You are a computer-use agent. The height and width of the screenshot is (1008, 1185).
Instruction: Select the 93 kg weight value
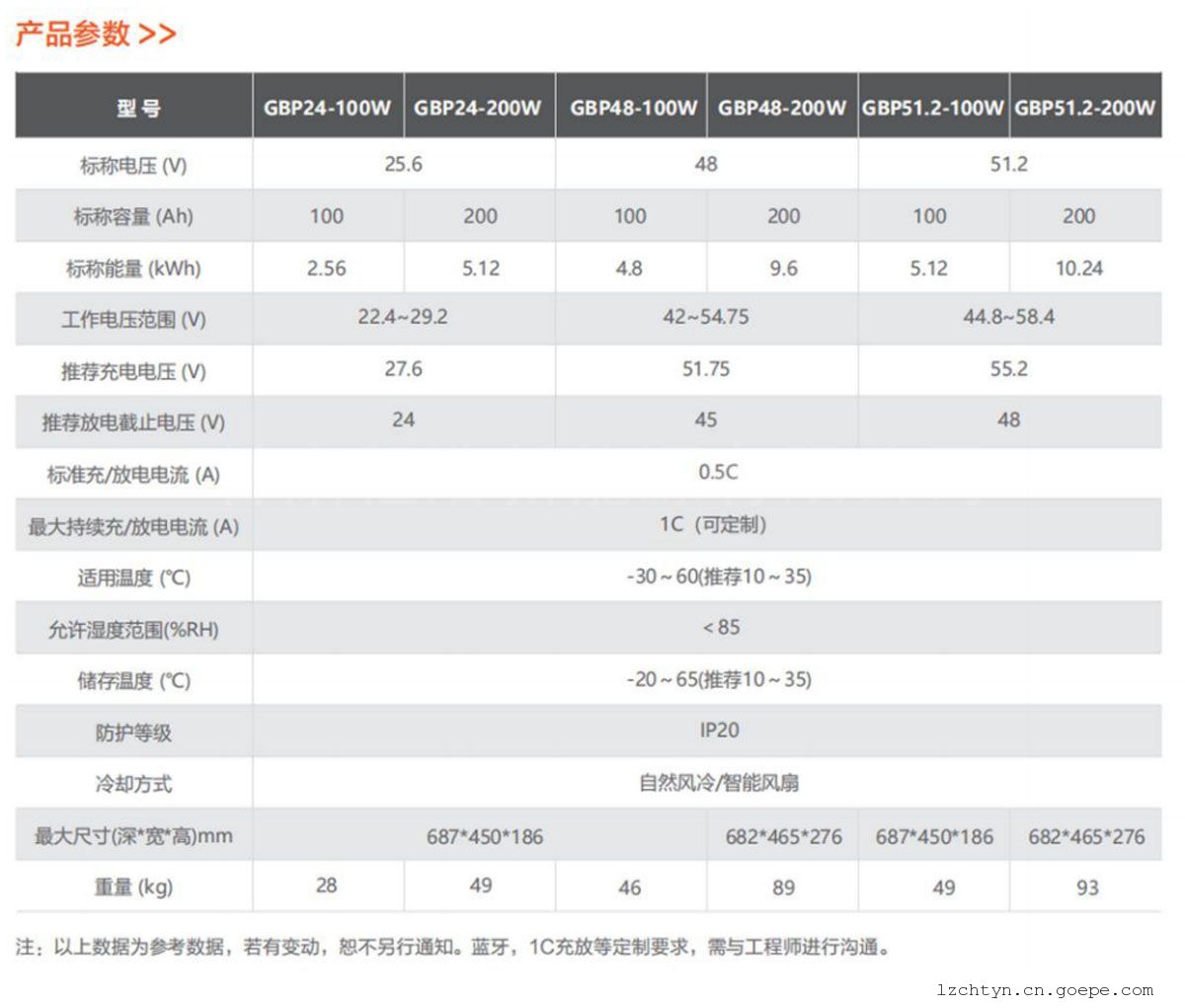coord(1086,888)
